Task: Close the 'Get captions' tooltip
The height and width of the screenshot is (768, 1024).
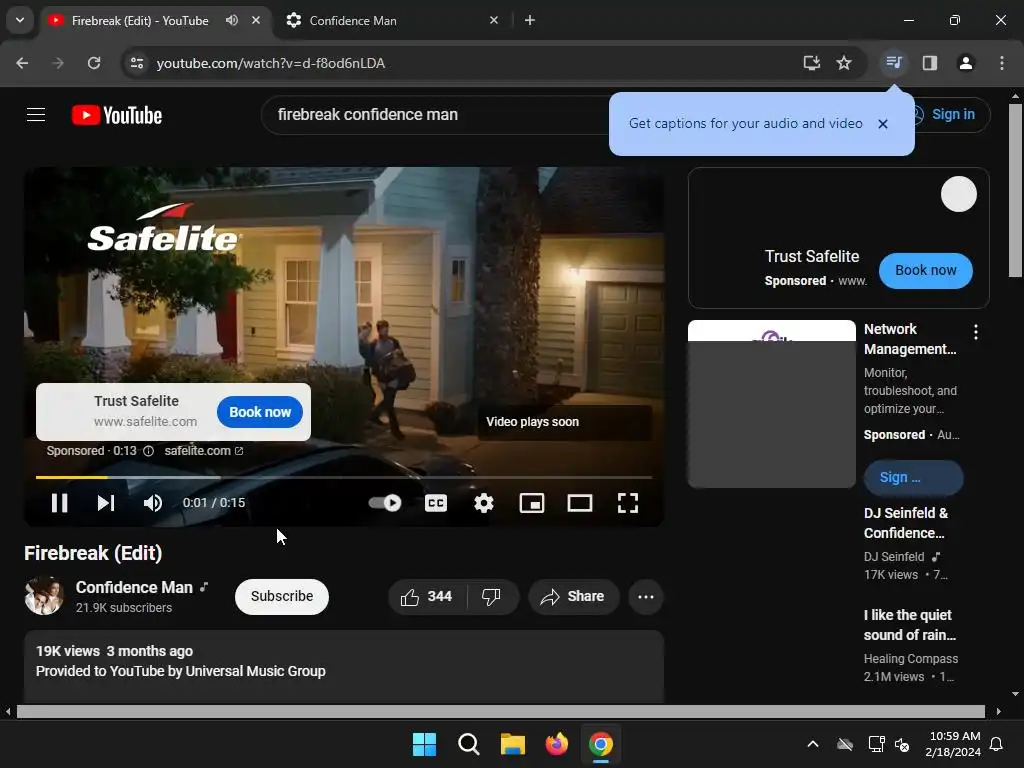Action: coord(883,124)
